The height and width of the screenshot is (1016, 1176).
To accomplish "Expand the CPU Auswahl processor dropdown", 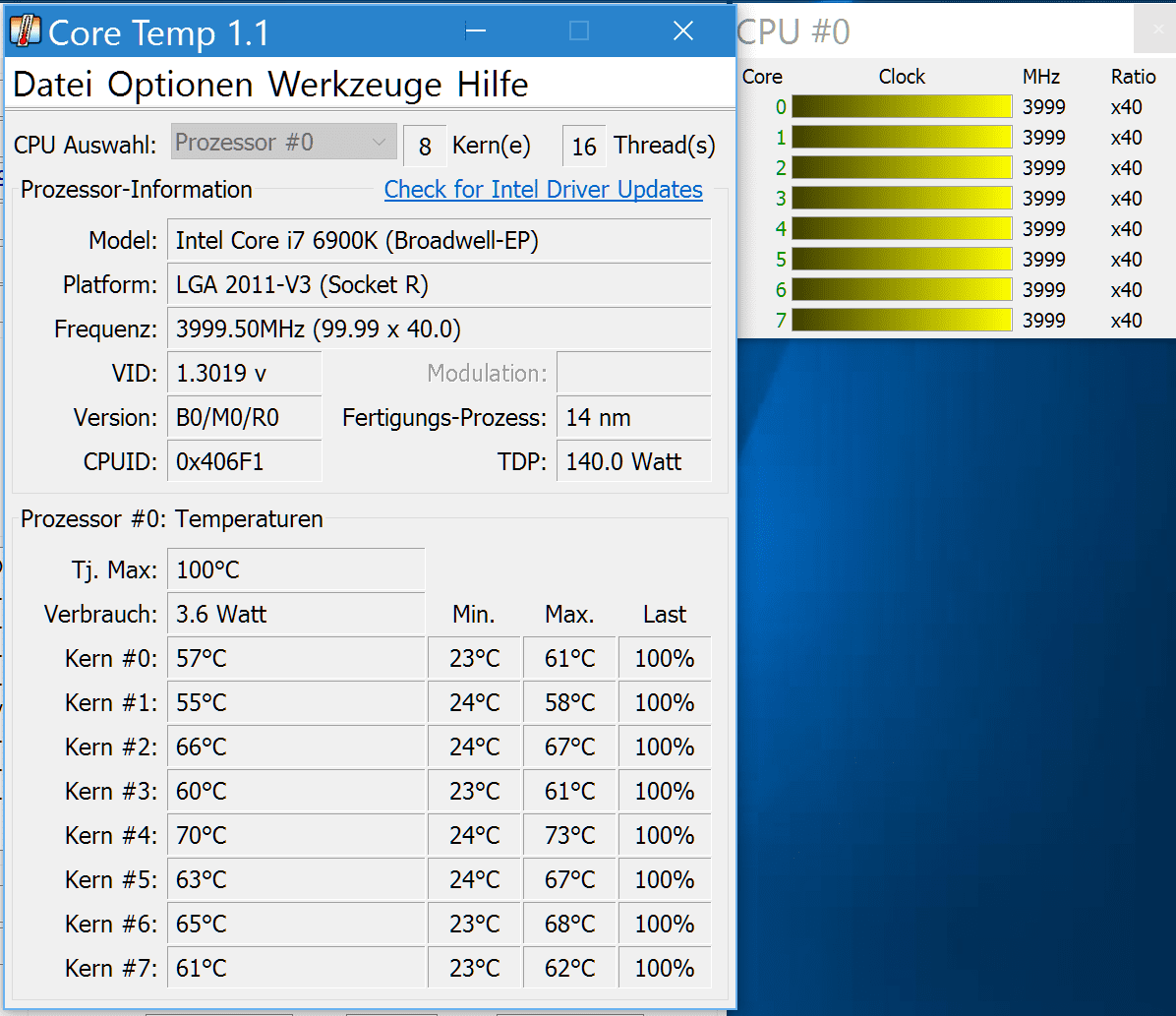I will tap(284, 144).
